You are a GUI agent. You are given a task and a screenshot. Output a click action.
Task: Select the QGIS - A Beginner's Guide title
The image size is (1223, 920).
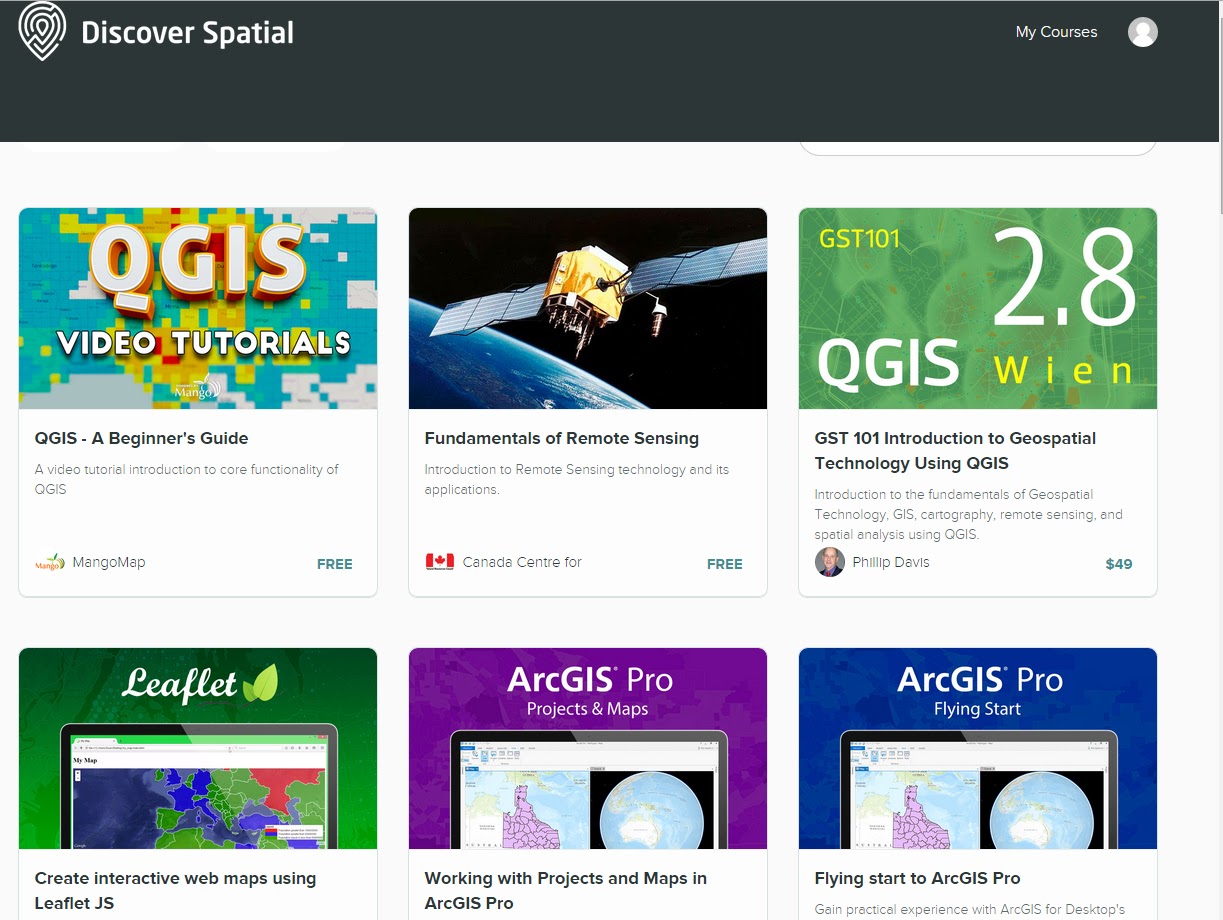click(x=141, y=438)
